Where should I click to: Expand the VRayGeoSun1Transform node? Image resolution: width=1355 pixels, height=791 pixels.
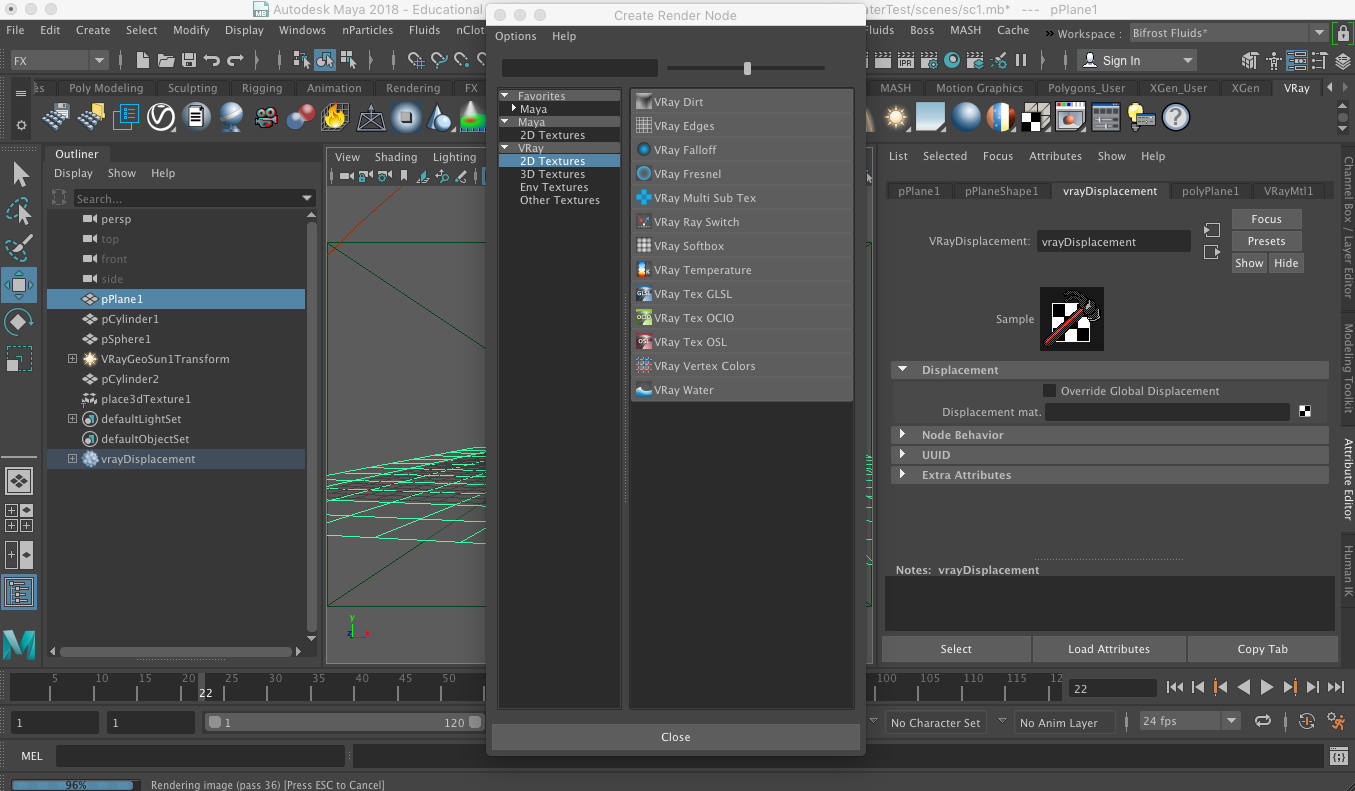[x=72, y=359]
